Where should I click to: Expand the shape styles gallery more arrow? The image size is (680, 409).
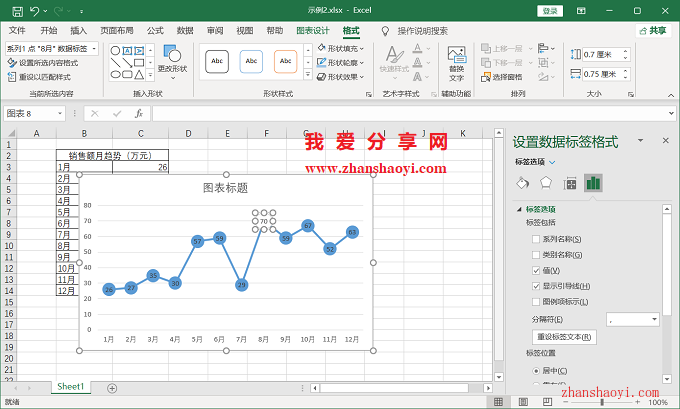[x=307, y=75]
